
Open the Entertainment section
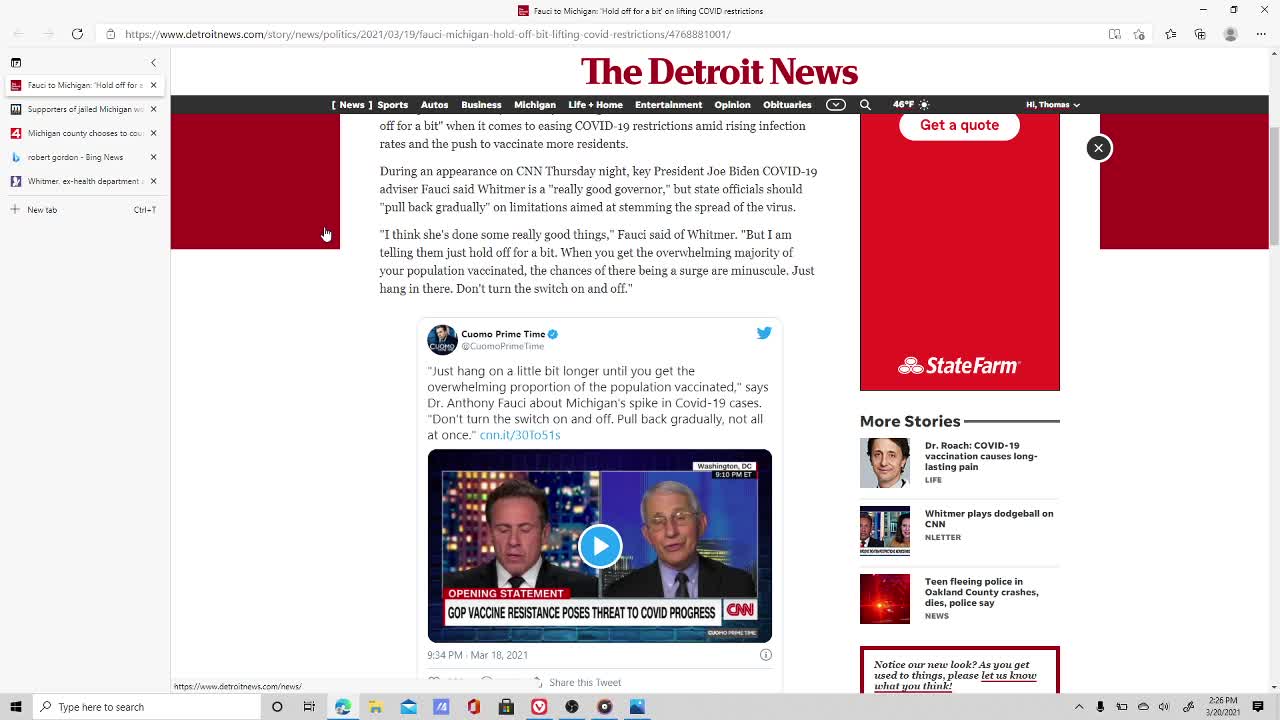(x=668, y=105)
